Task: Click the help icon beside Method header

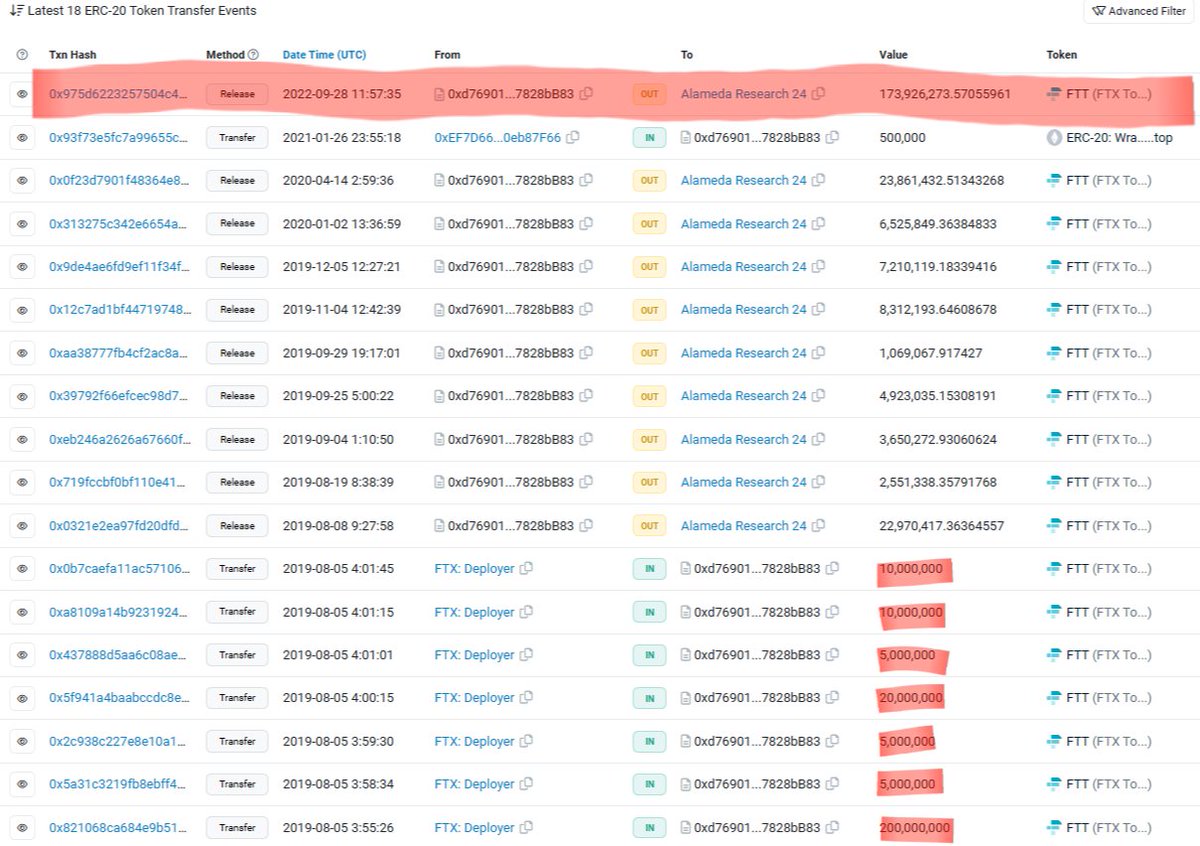Action: coord(253,55)
